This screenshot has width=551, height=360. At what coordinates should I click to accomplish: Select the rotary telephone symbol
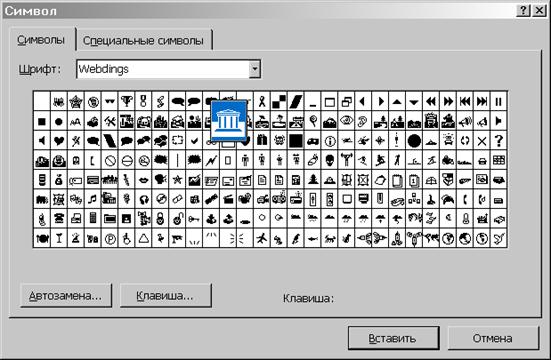pos(59,219)
